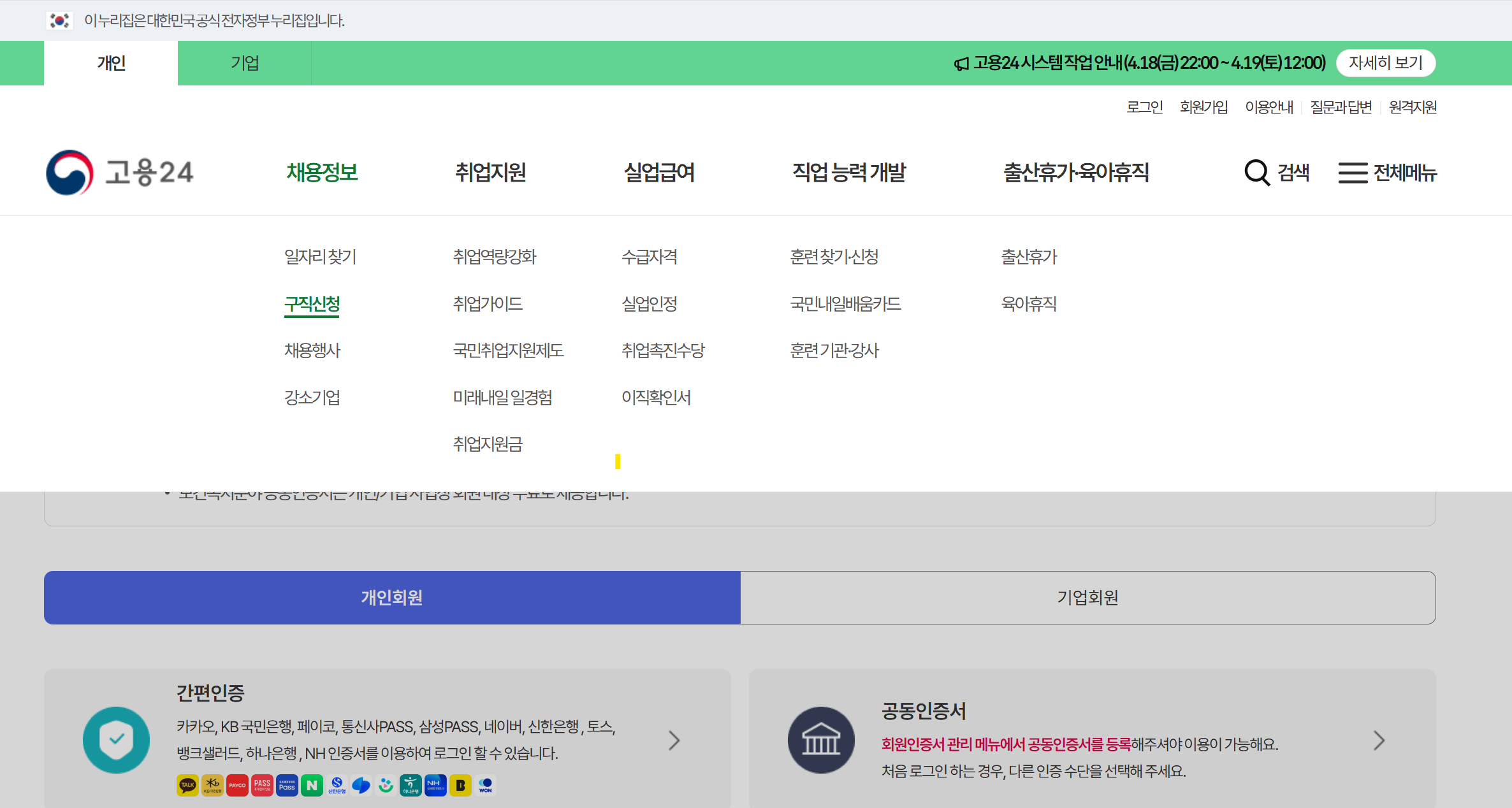The height and width of the screenshot is (808, 1512).
Task: Expand the 공동인증서 chevron arrow
Action: tap(1379, 740)
